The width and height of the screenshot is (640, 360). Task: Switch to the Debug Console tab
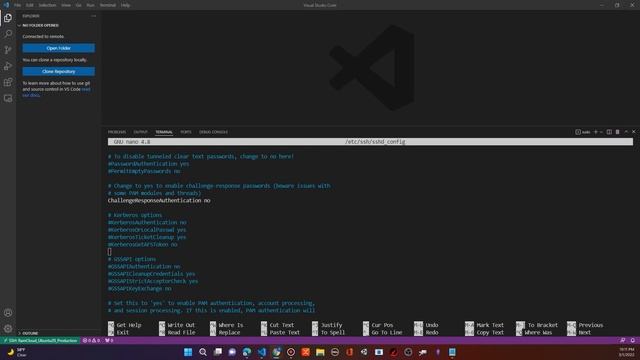tap(213, 132)
